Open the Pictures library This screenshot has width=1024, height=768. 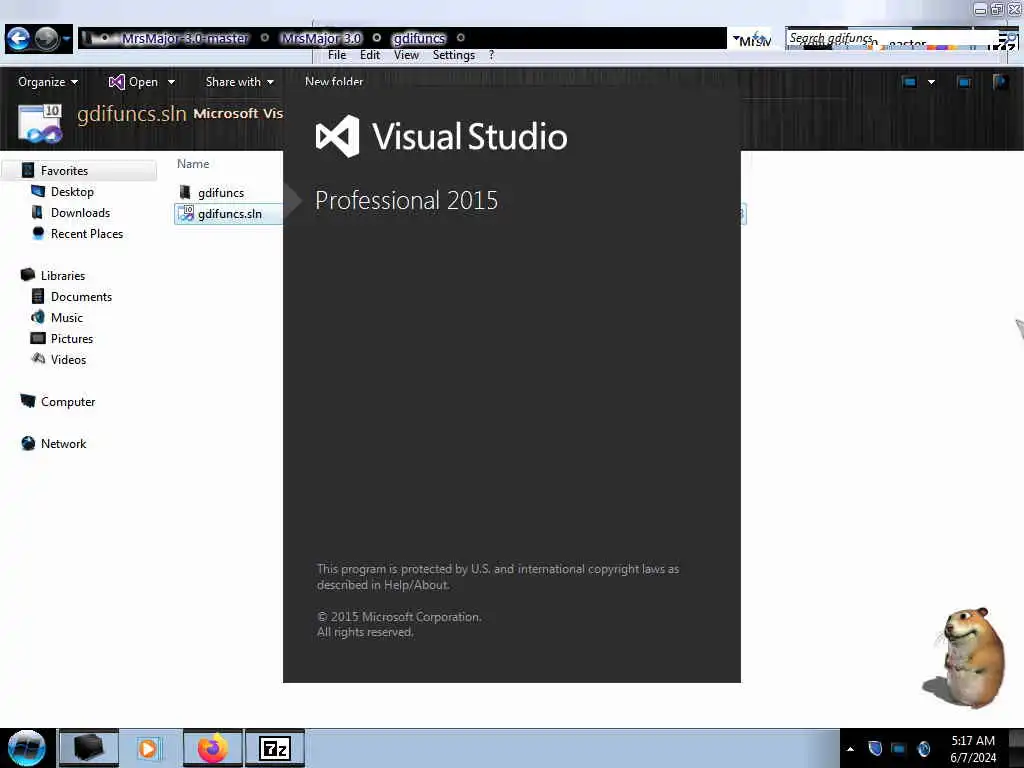(72, 339)
